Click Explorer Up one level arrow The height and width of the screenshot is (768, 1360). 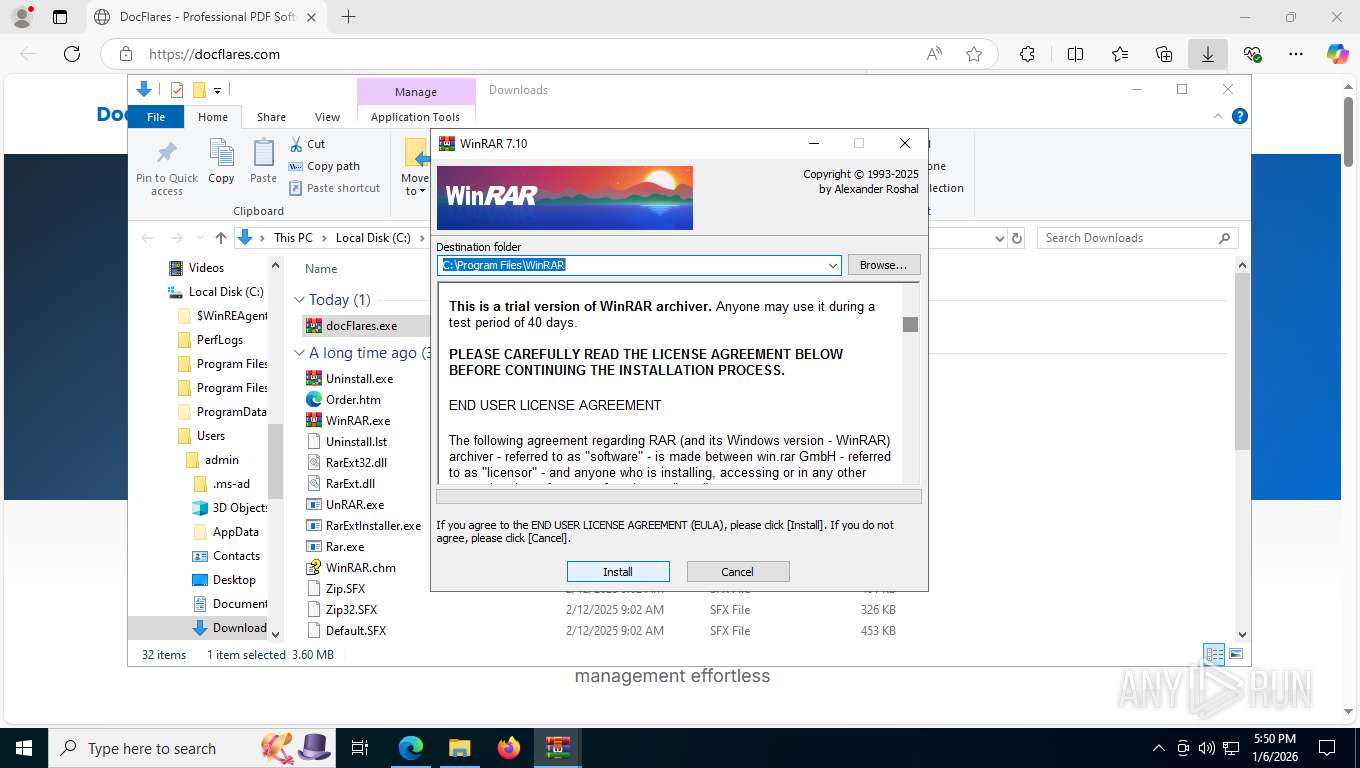[x=221, y=238]
